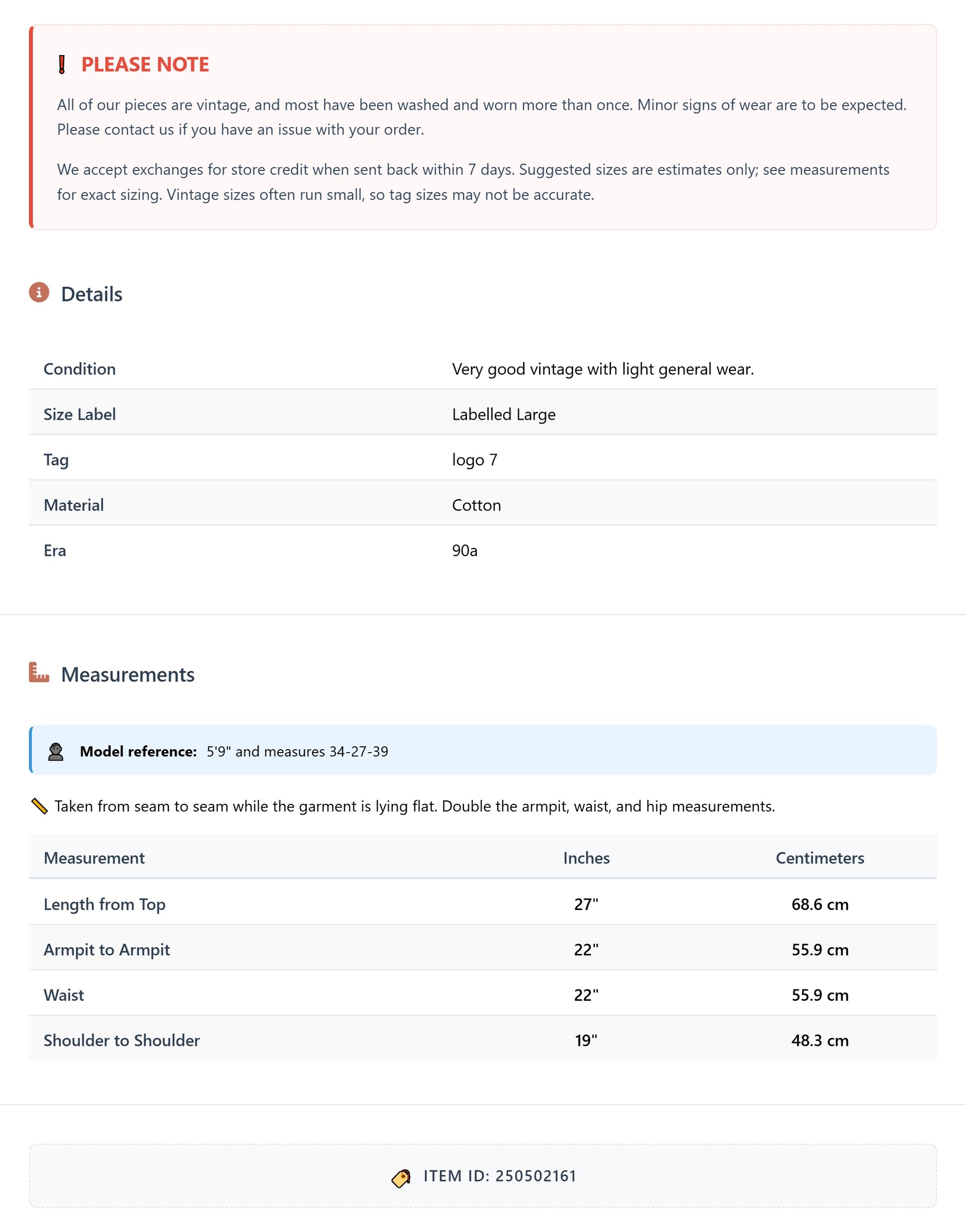Select the 68.6 cm length value
The width and height of the screenshot is (966, 1232).
[x=820, y=904]
